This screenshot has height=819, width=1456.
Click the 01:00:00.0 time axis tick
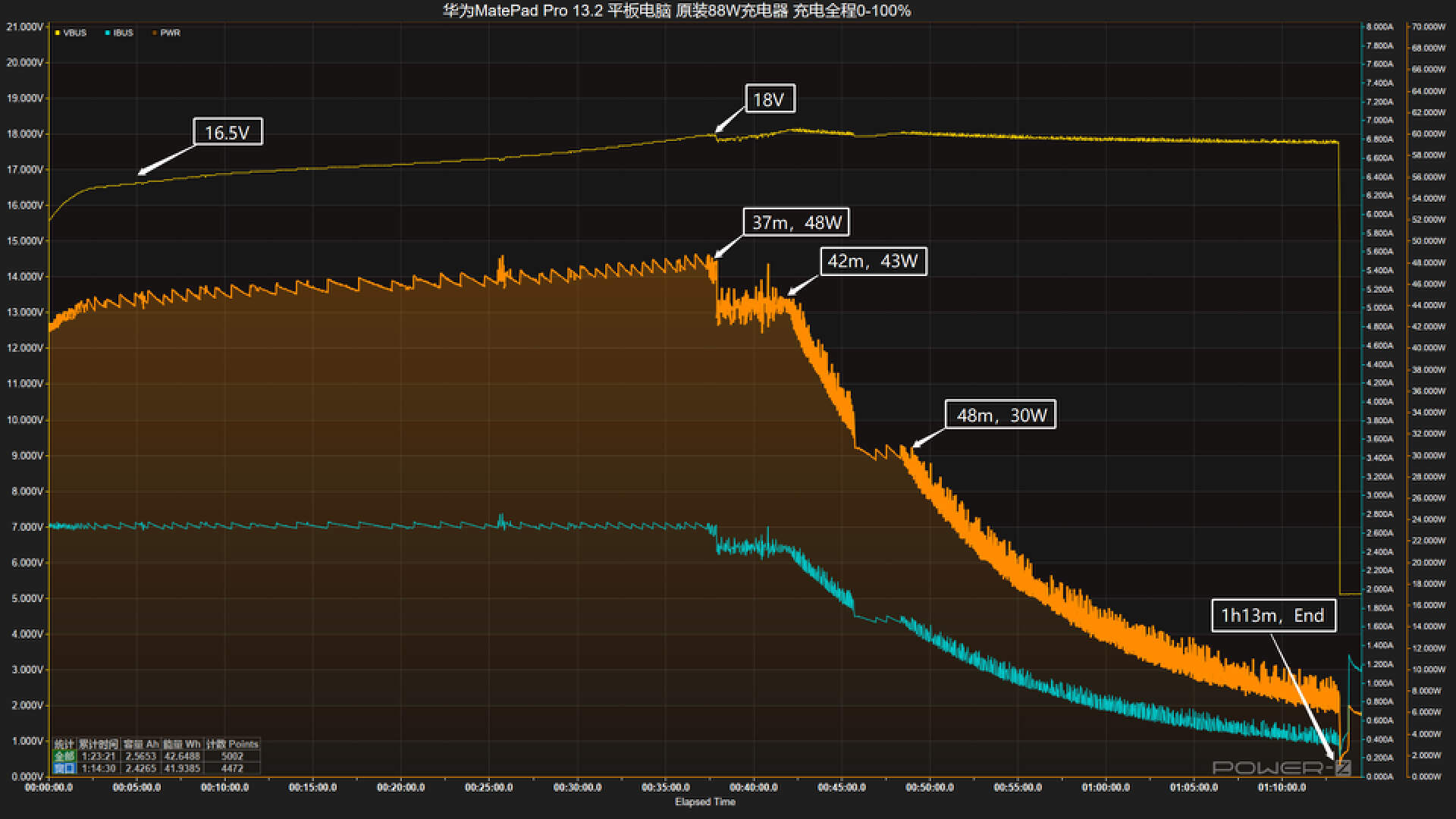pyautogui.click(x=1106, y=787)
